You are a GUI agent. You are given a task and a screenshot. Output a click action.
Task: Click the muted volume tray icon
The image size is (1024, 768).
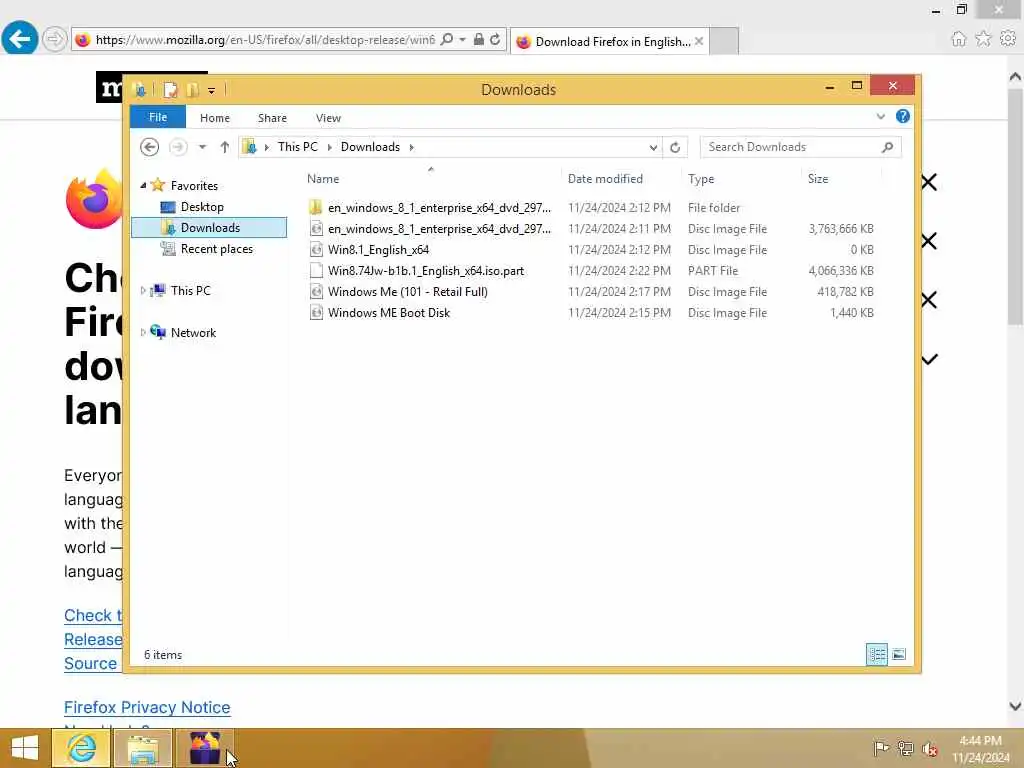(929, 748)
